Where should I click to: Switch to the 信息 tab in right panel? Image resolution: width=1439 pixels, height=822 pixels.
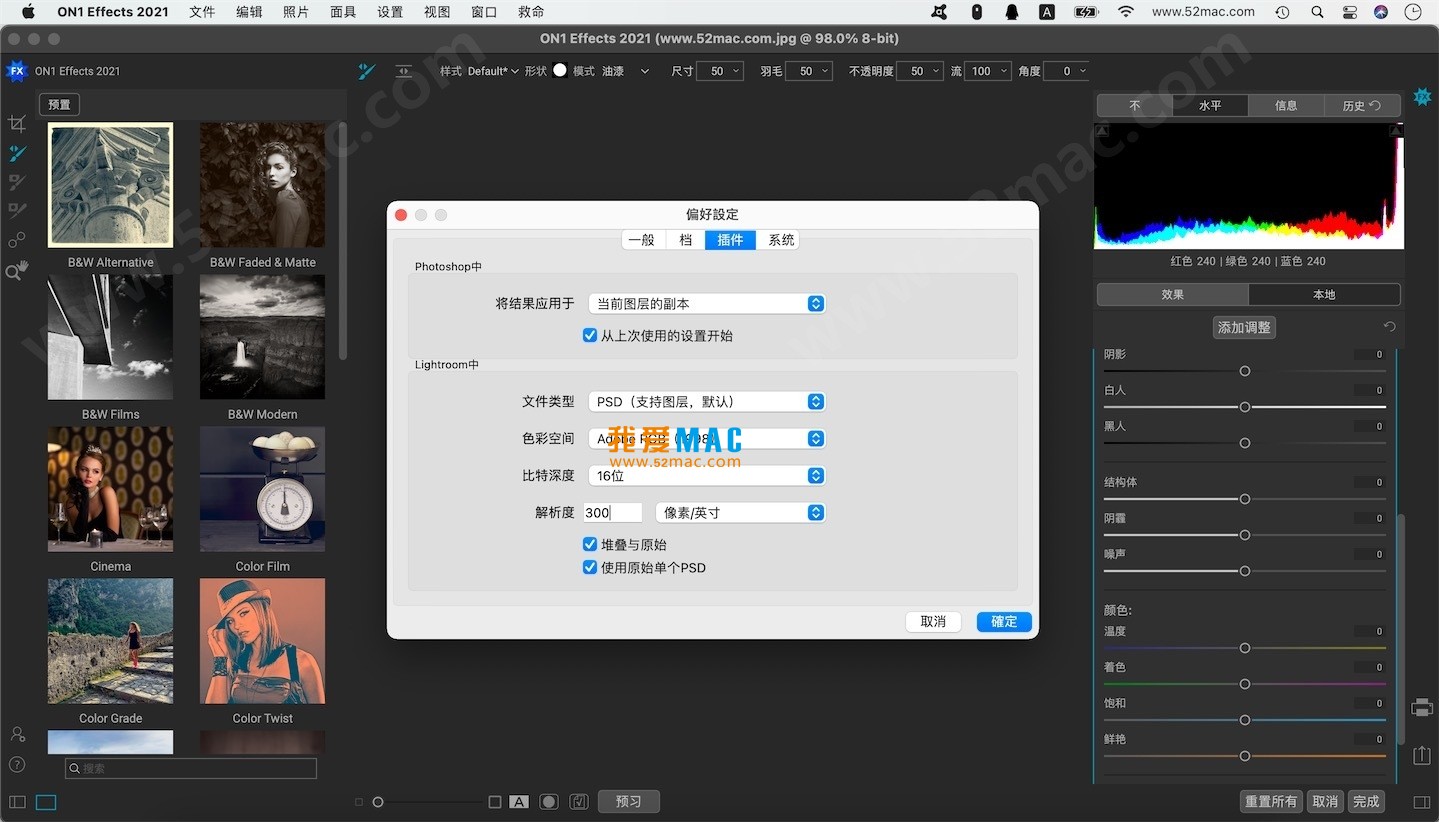point(1286,105)
